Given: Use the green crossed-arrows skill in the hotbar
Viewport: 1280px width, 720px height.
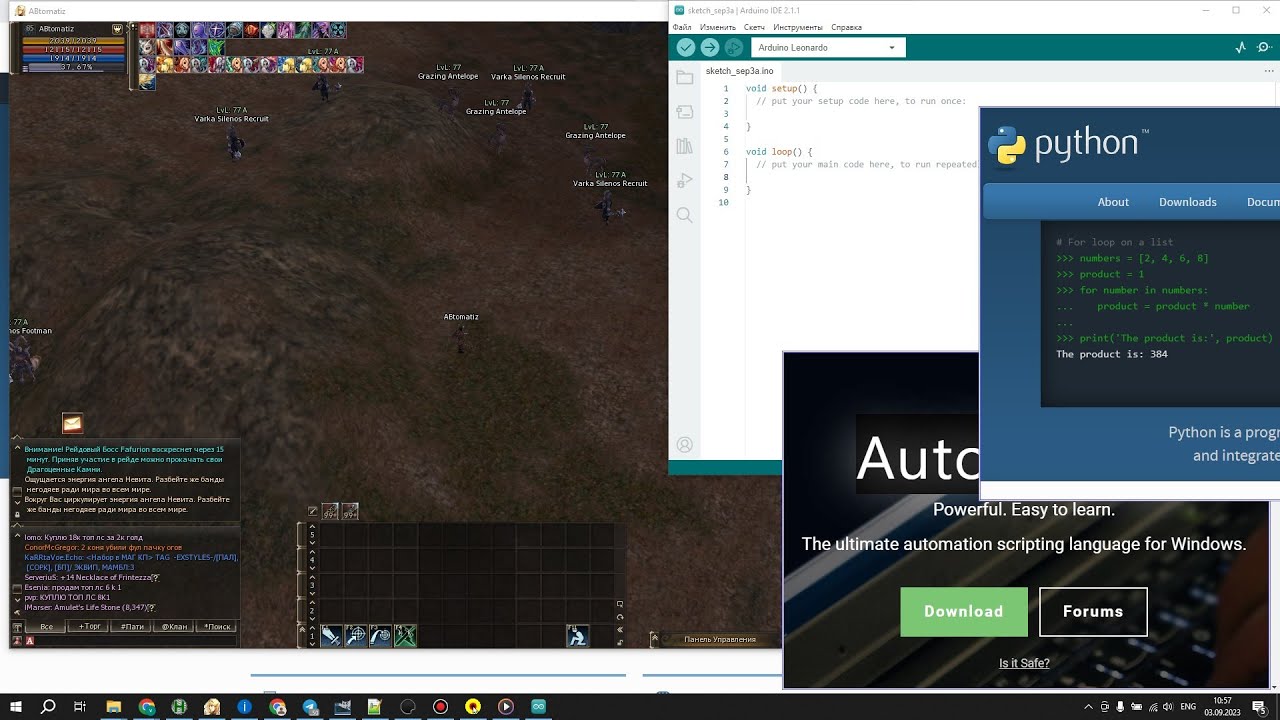Looking at the screenshot, I should click(x=405, y=635).
